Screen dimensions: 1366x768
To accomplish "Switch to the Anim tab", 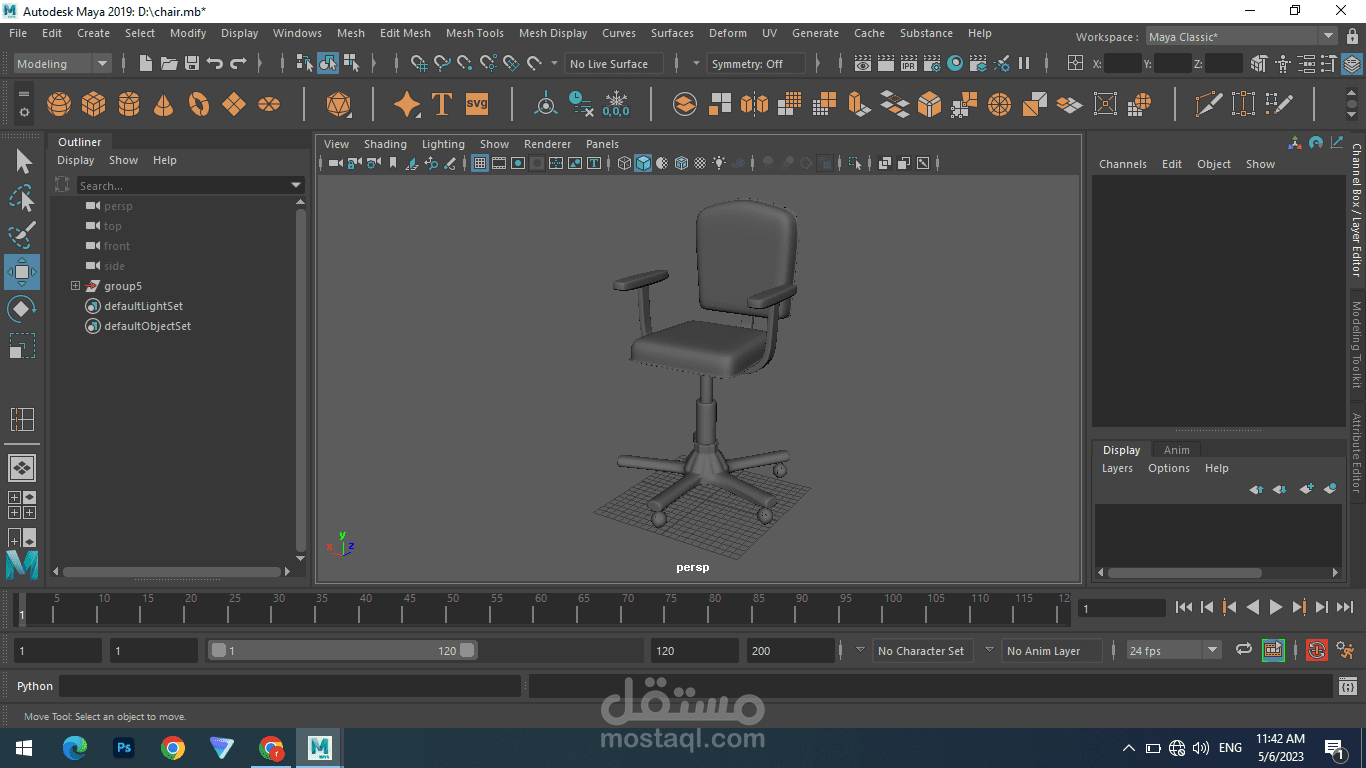I will click(1176, 450).
